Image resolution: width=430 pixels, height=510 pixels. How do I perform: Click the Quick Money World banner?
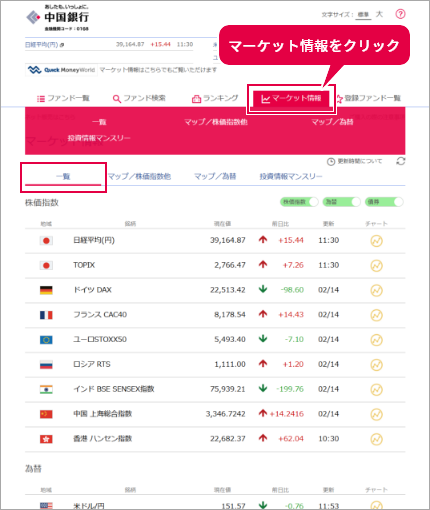pyautogui.click(x=61, y=70)
